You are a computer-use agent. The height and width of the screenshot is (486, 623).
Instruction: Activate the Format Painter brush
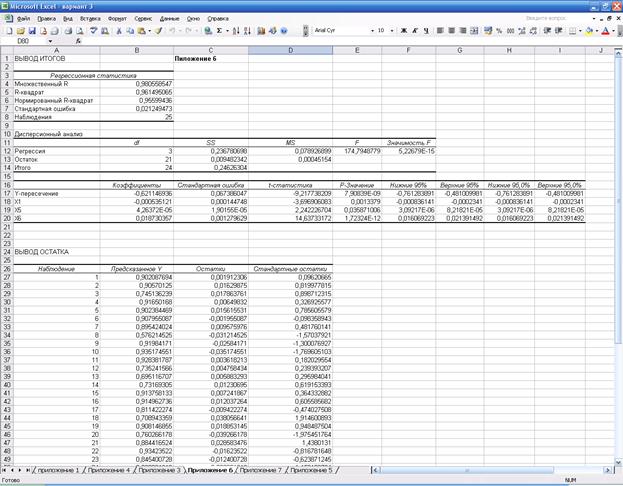[159, 31]
